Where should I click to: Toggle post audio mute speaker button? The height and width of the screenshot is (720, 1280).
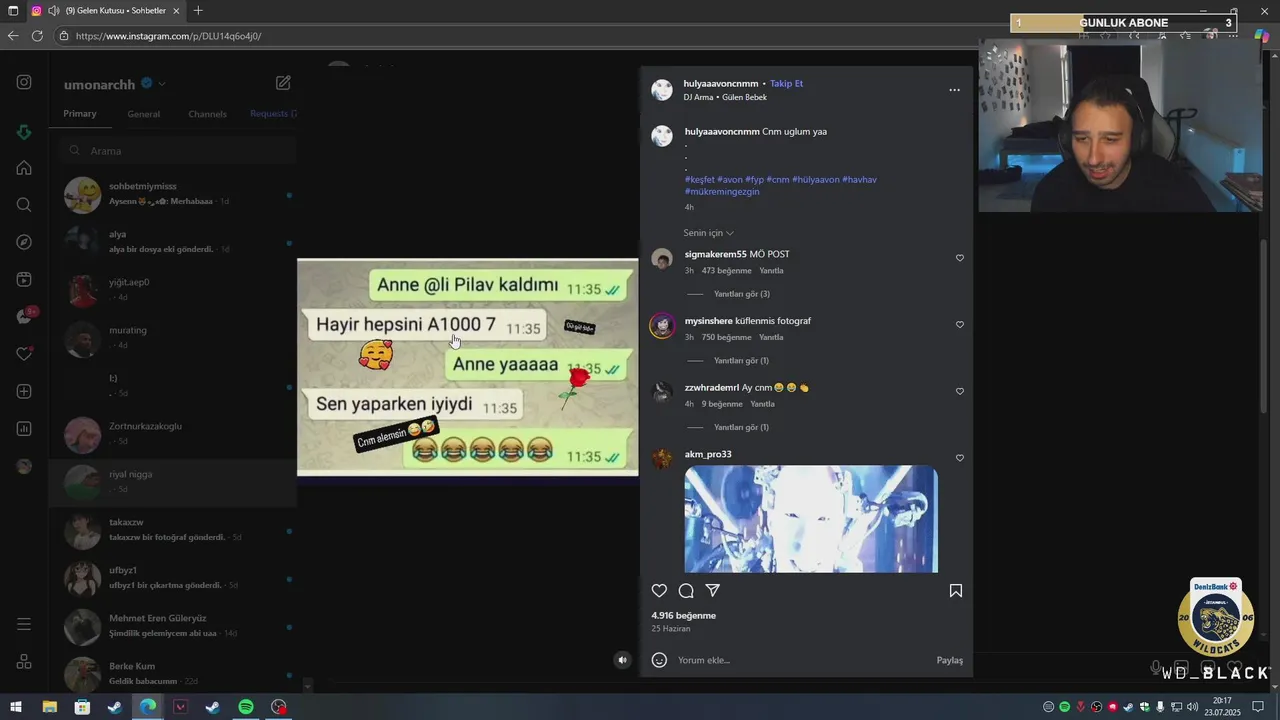(623, 660)
